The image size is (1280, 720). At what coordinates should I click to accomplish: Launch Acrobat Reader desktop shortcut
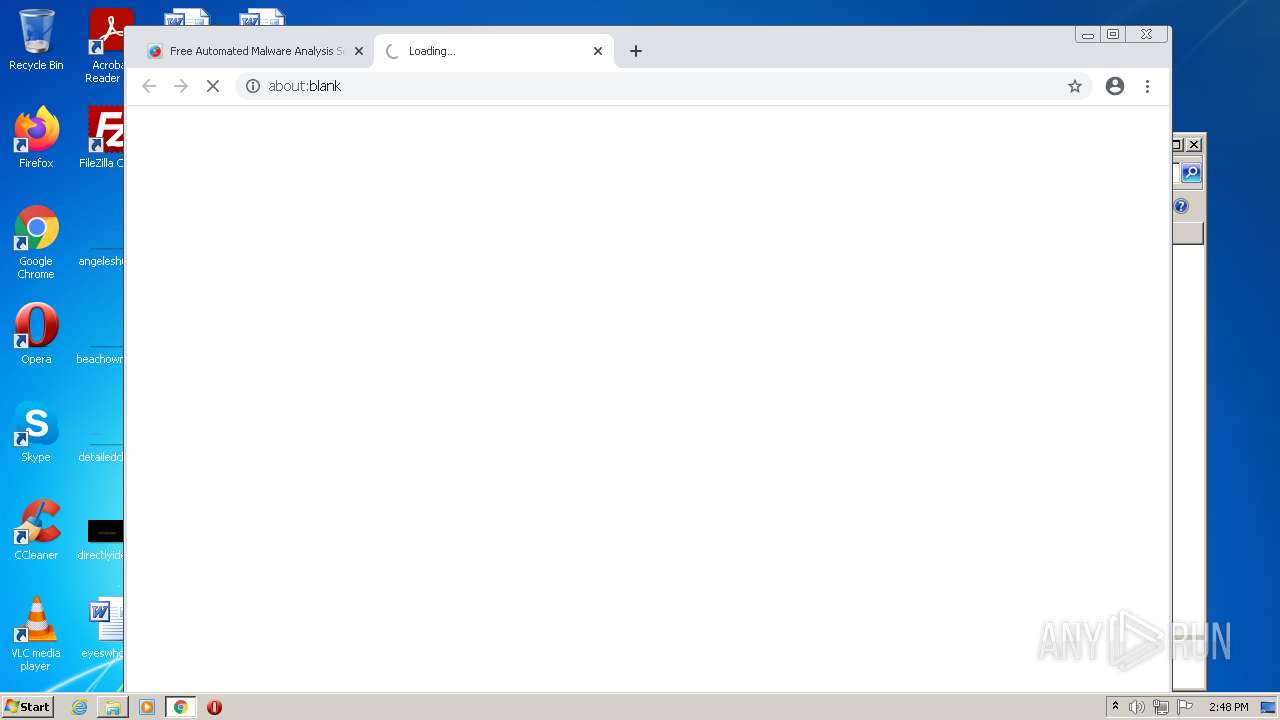click(105, 47)
